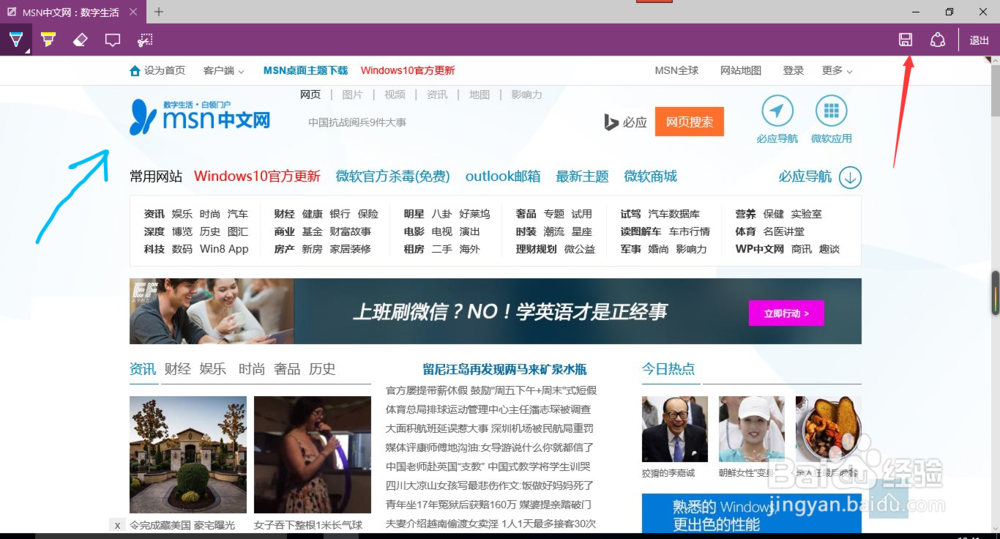Open 网站地图 link
This screenshot has height=539, width=1000.
740,70
